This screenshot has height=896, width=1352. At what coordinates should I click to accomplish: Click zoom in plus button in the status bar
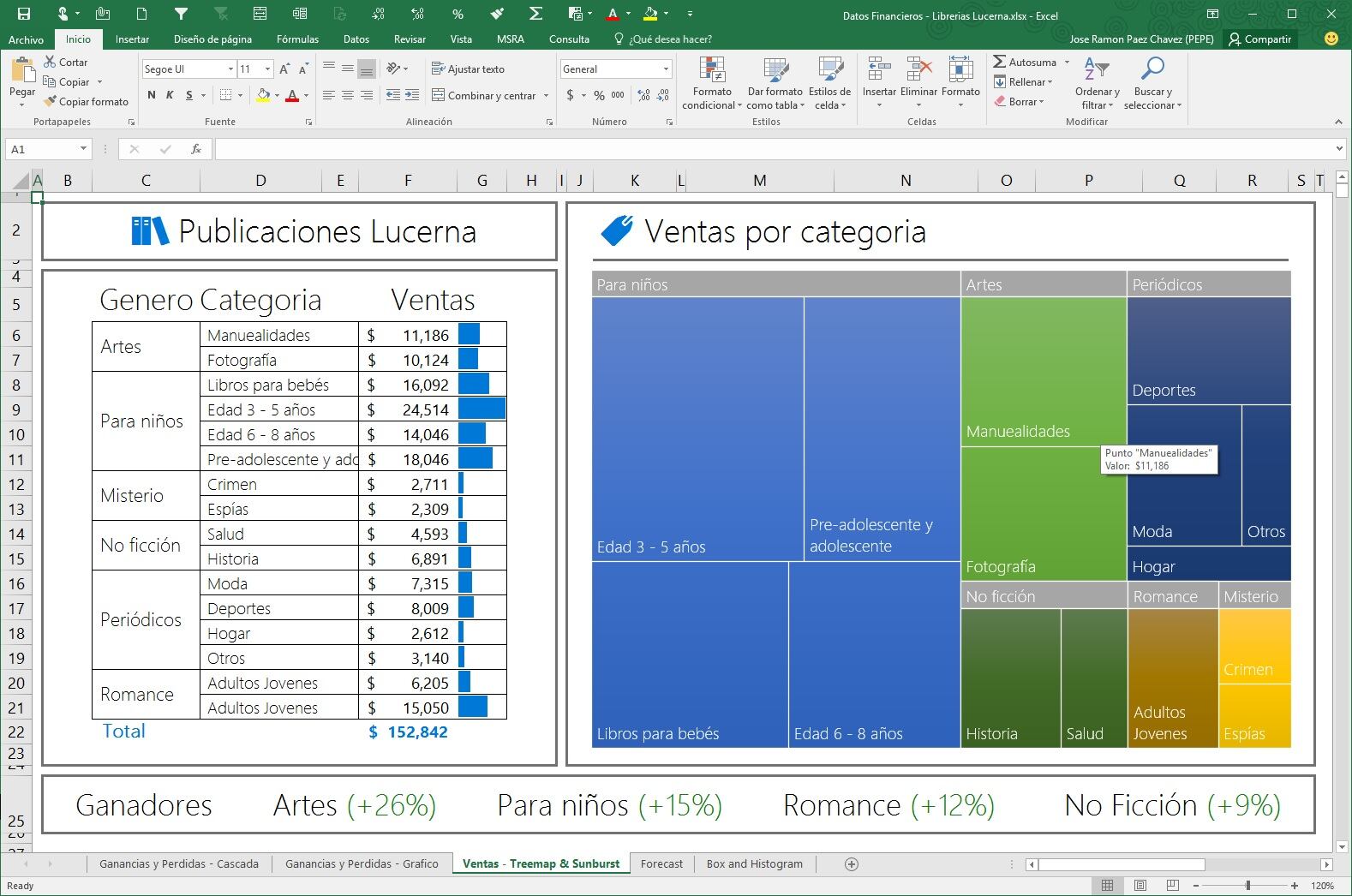pos(1295,886)
